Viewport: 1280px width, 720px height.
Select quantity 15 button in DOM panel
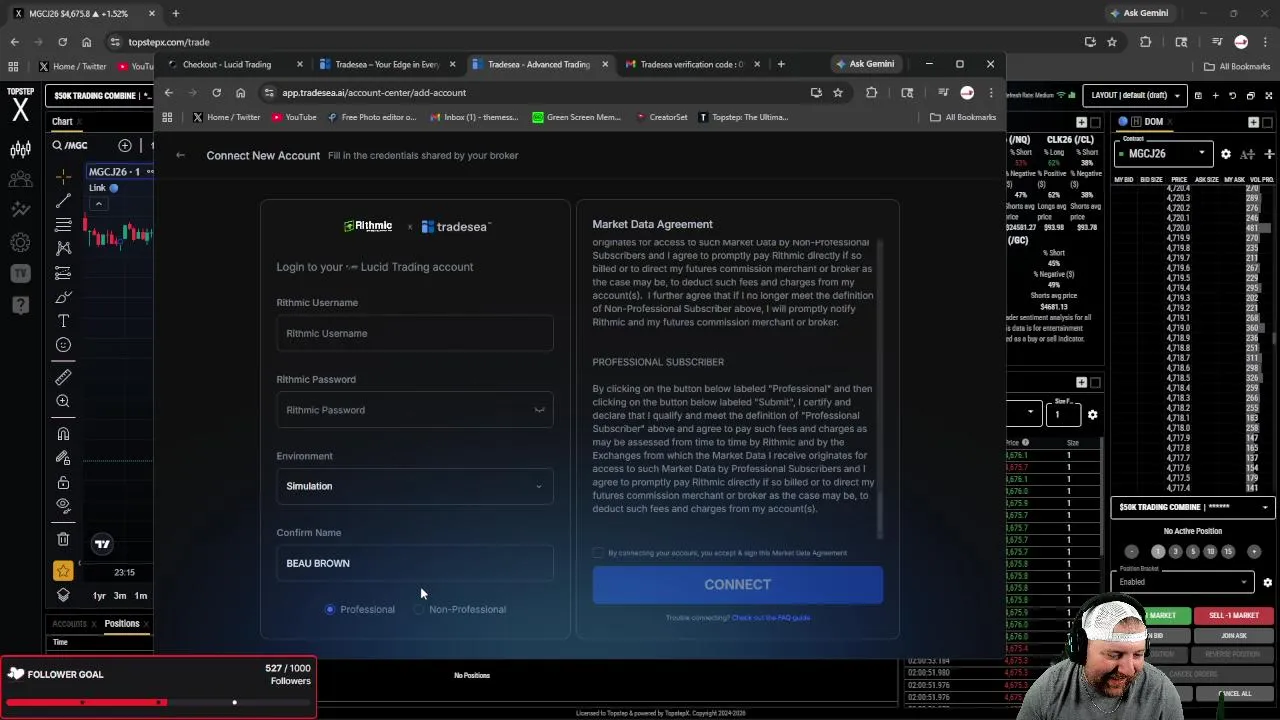coord(1228,551)
